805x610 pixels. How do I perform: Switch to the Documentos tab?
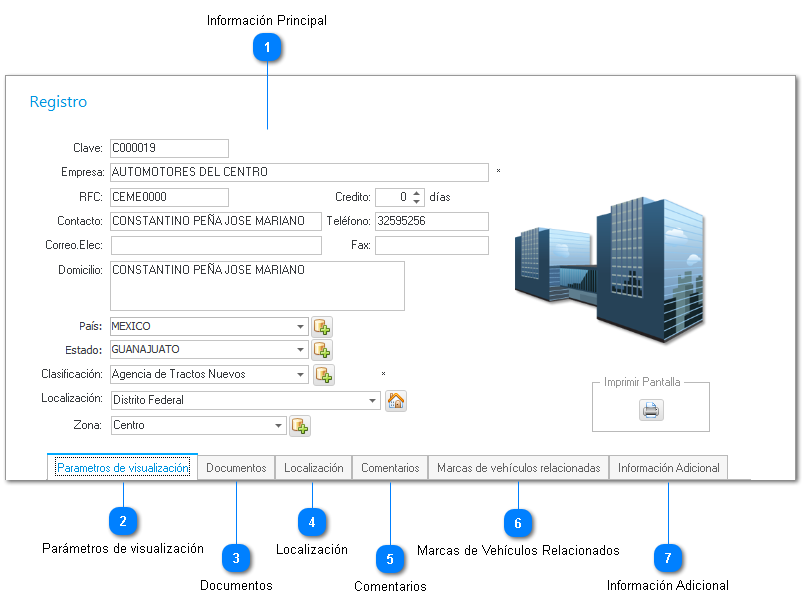[x=236, y=468]
